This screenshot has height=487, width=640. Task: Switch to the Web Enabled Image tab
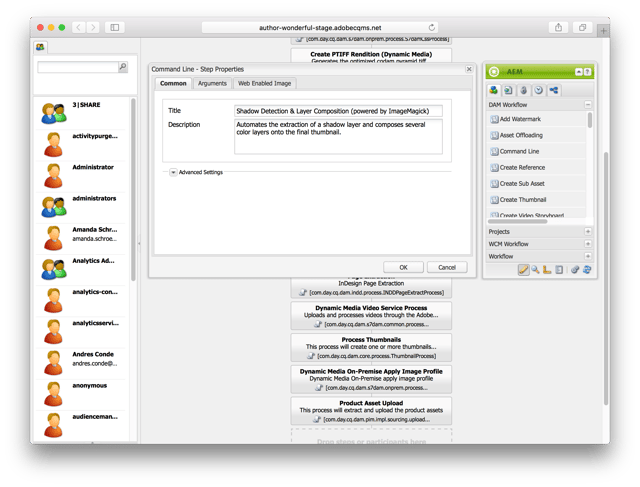click(264, 83)
